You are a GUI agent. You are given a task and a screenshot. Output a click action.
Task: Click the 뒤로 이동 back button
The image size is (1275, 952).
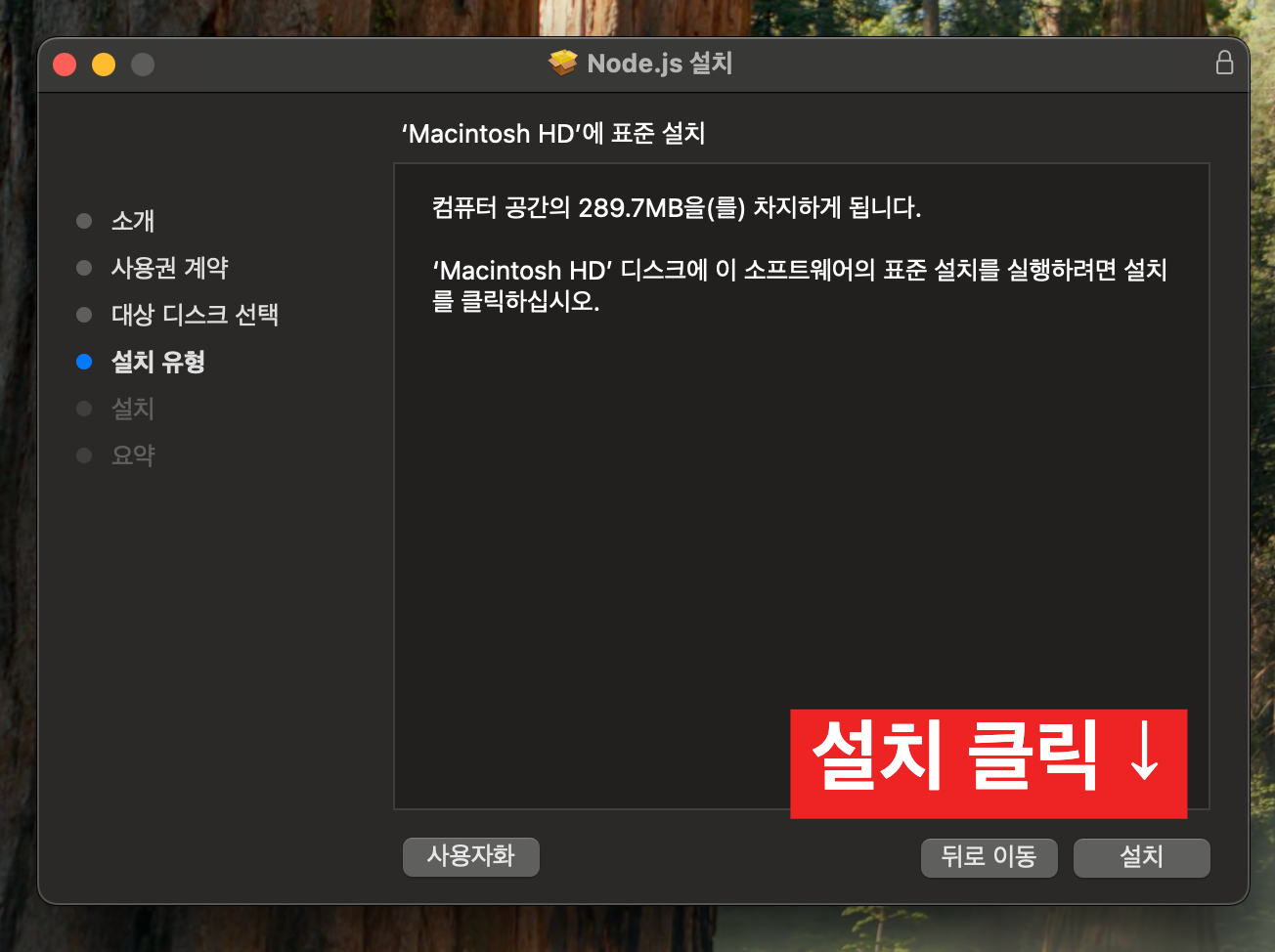989,857
